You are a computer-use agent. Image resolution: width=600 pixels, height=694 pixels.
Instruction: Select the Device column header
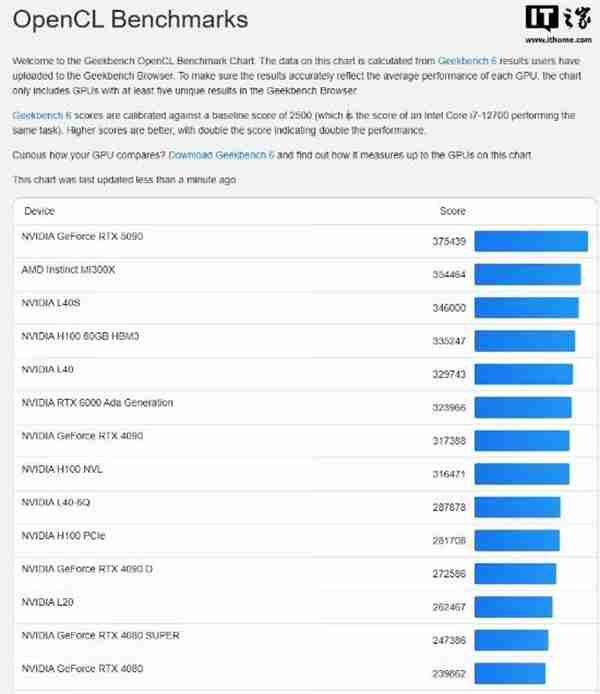(x=39, y=211)
